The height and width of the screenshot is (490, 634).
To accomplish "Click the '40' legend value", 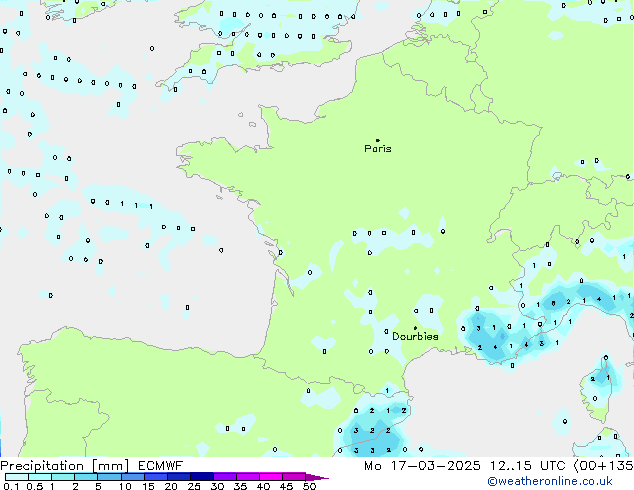I will 263,486.
